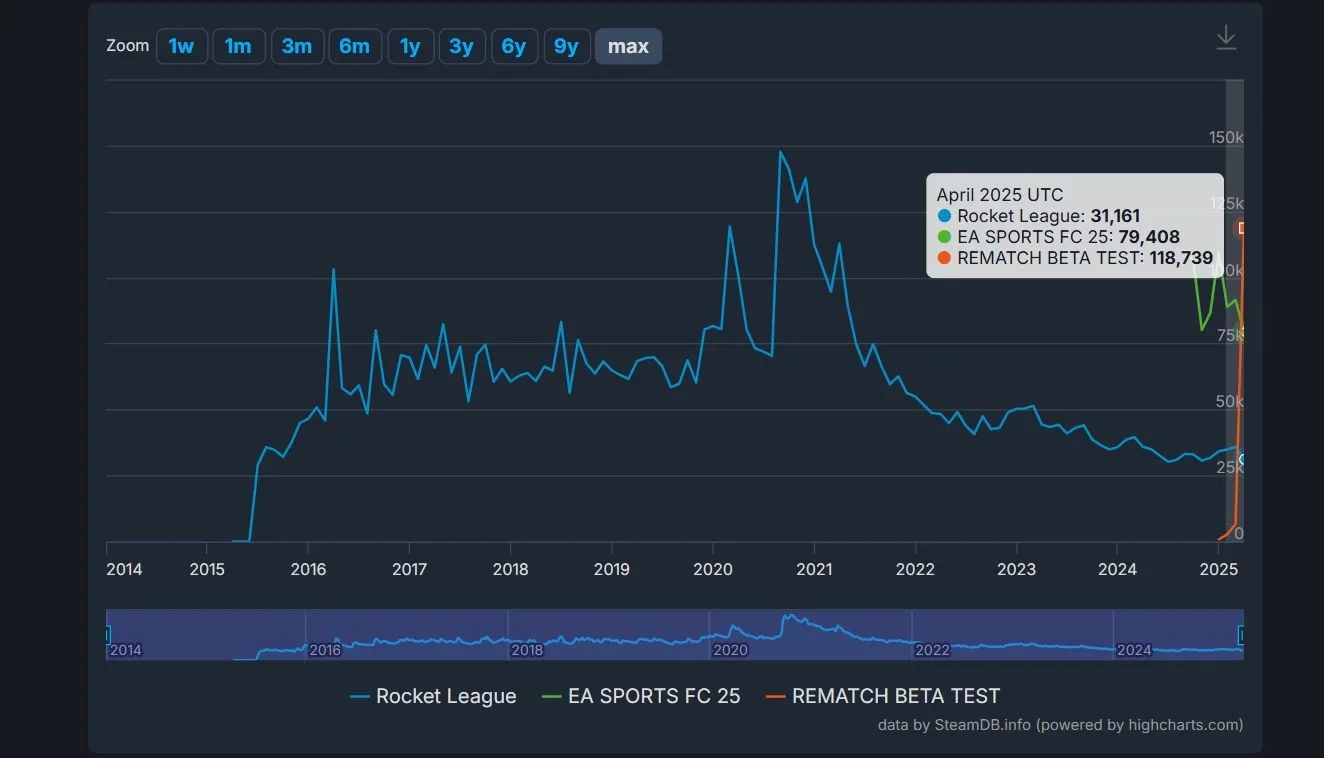Image resolution: width=1324 pixels, height=758 pixels.
Task: Set zoom range to 1m
Action: [239, 46]
